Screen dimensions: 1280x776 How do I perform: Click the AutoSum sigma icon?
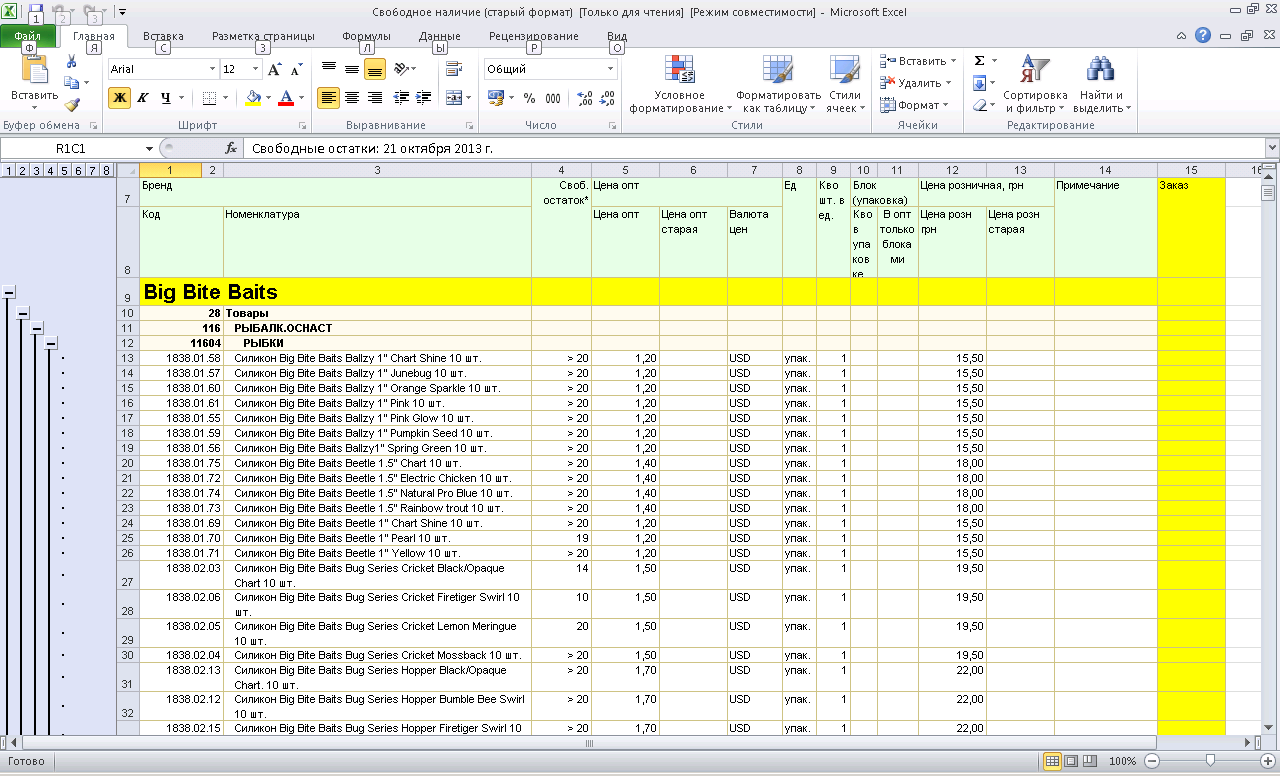[x=979, y=61]
